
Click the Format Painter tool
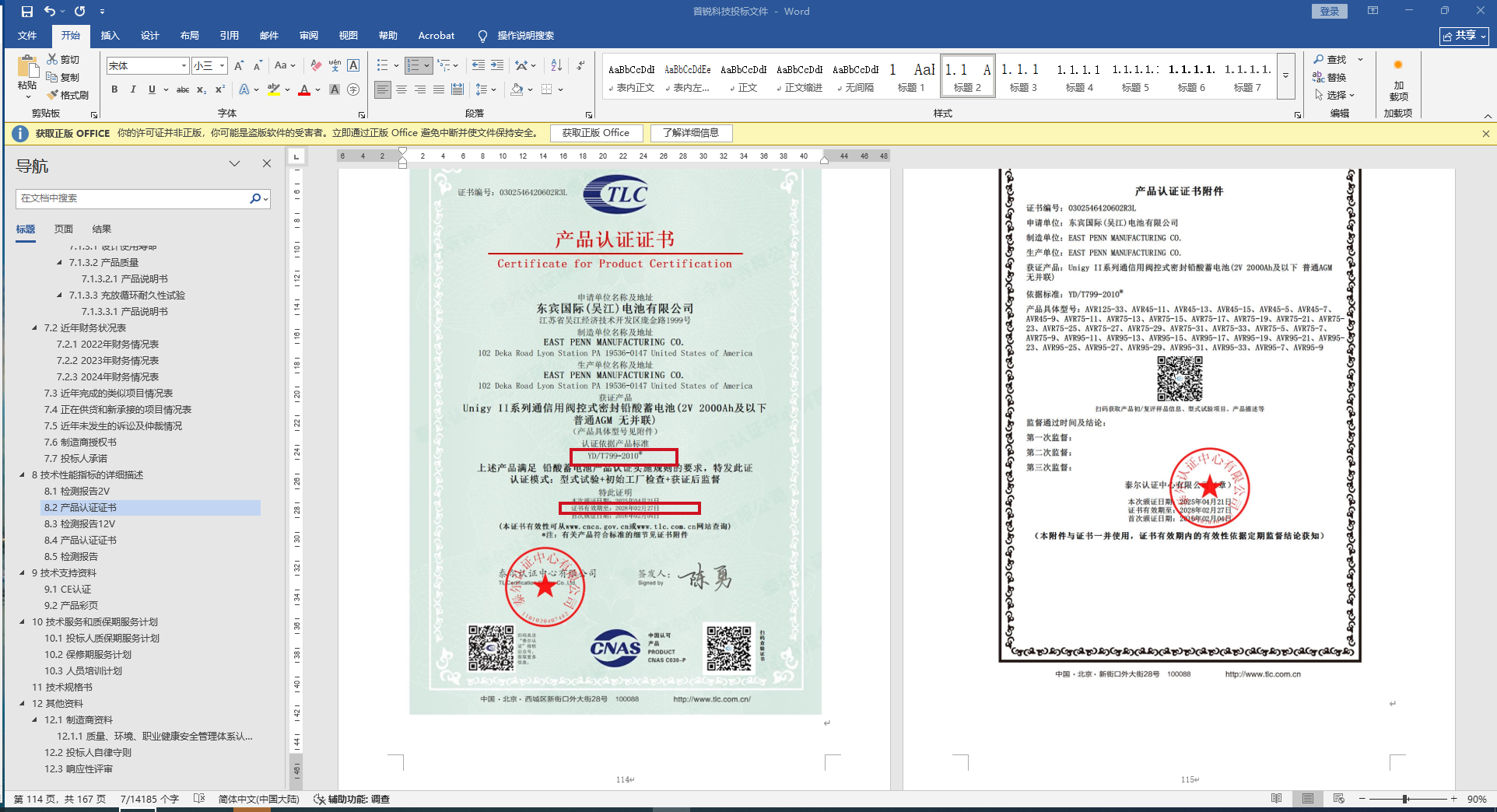pos(68,95)
